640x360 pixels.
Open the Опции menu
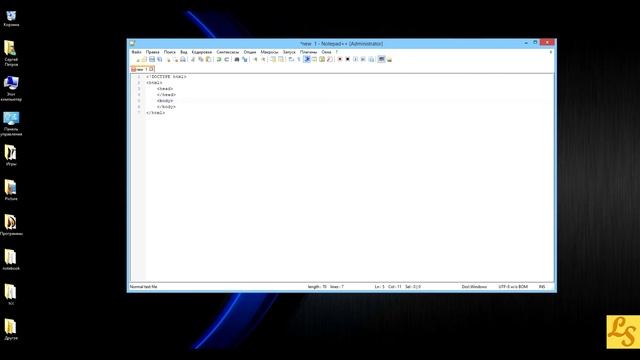coord(250,52)
